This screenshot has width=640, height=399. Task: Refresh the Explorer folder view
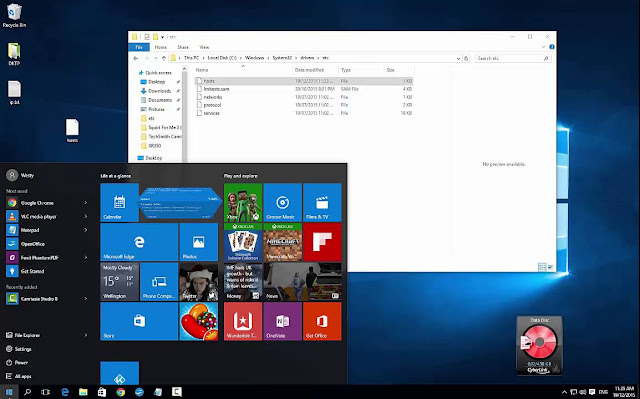click(466, 58)
